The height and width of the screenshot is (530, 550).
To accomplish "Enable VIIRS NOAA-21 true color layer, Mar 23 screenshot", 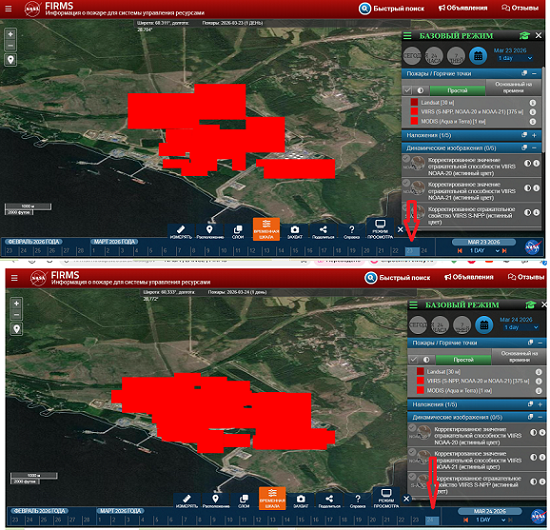I will (x=406, y=183).
